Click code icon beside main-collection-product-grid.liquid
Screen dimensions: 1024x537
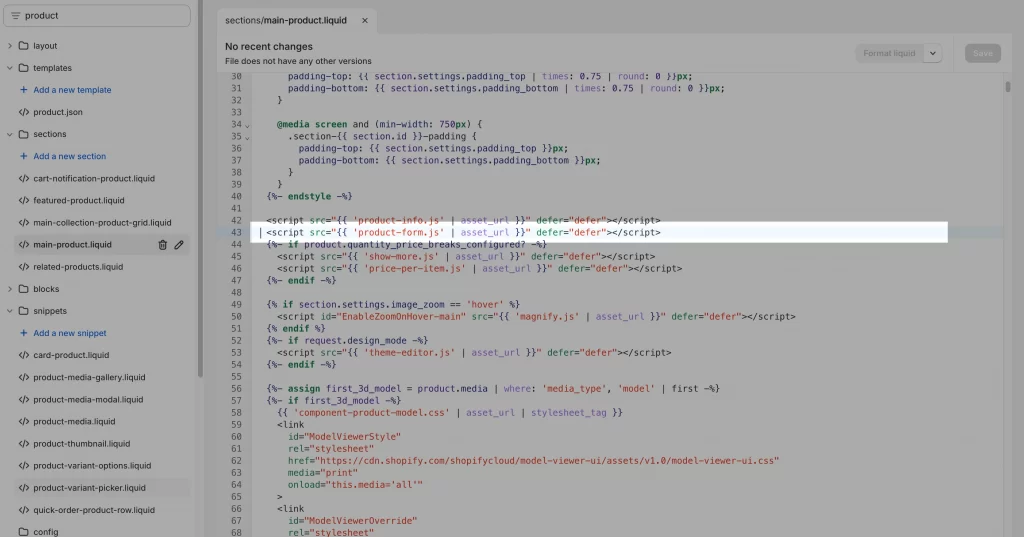(24, 223)
